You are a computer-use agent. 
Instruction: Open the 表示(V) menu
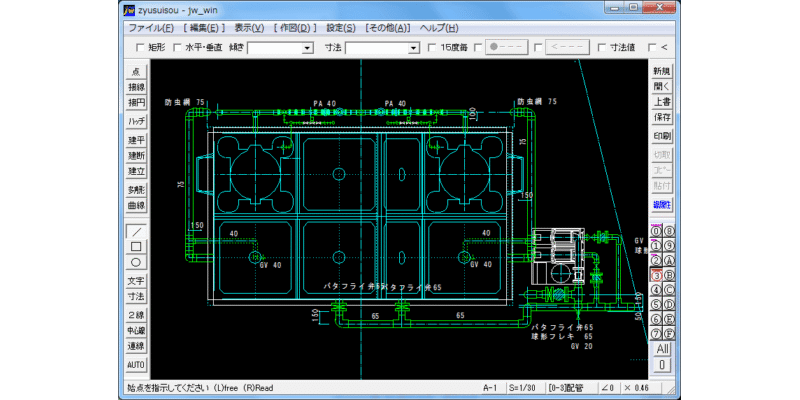[x=249, y=28]
